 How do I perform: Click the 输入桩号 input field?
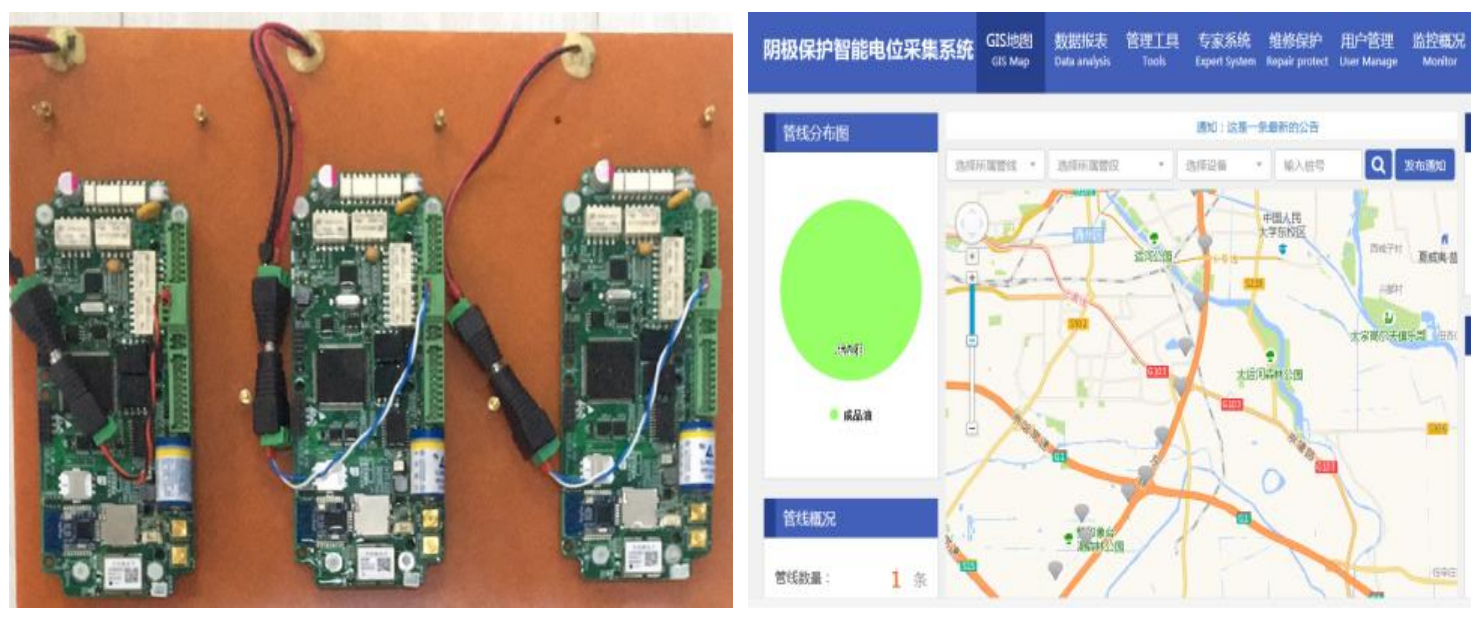(1318, 166)
